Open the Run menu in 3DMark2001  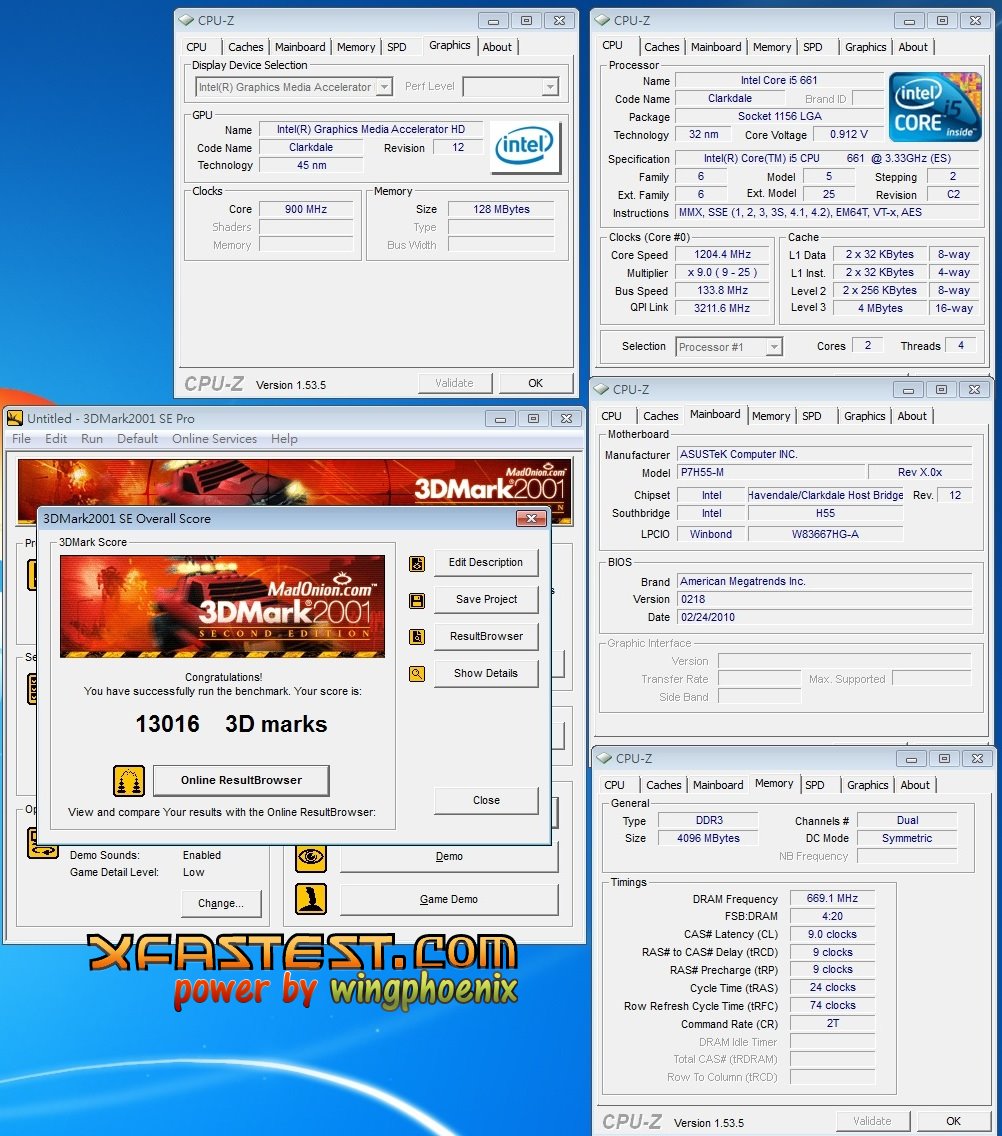92,438
